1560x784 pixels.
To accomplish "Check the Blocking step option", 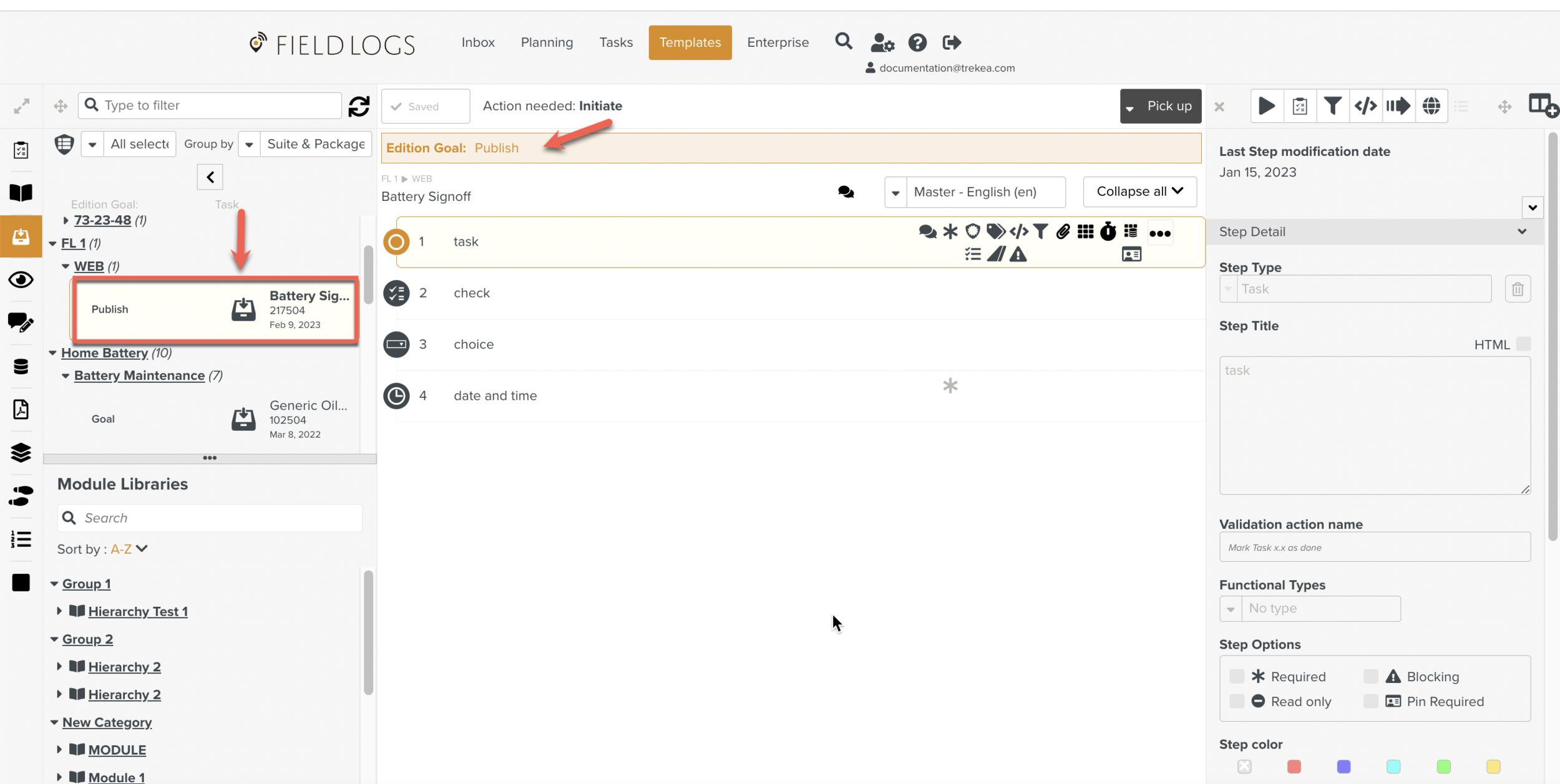I will 1370,677.
